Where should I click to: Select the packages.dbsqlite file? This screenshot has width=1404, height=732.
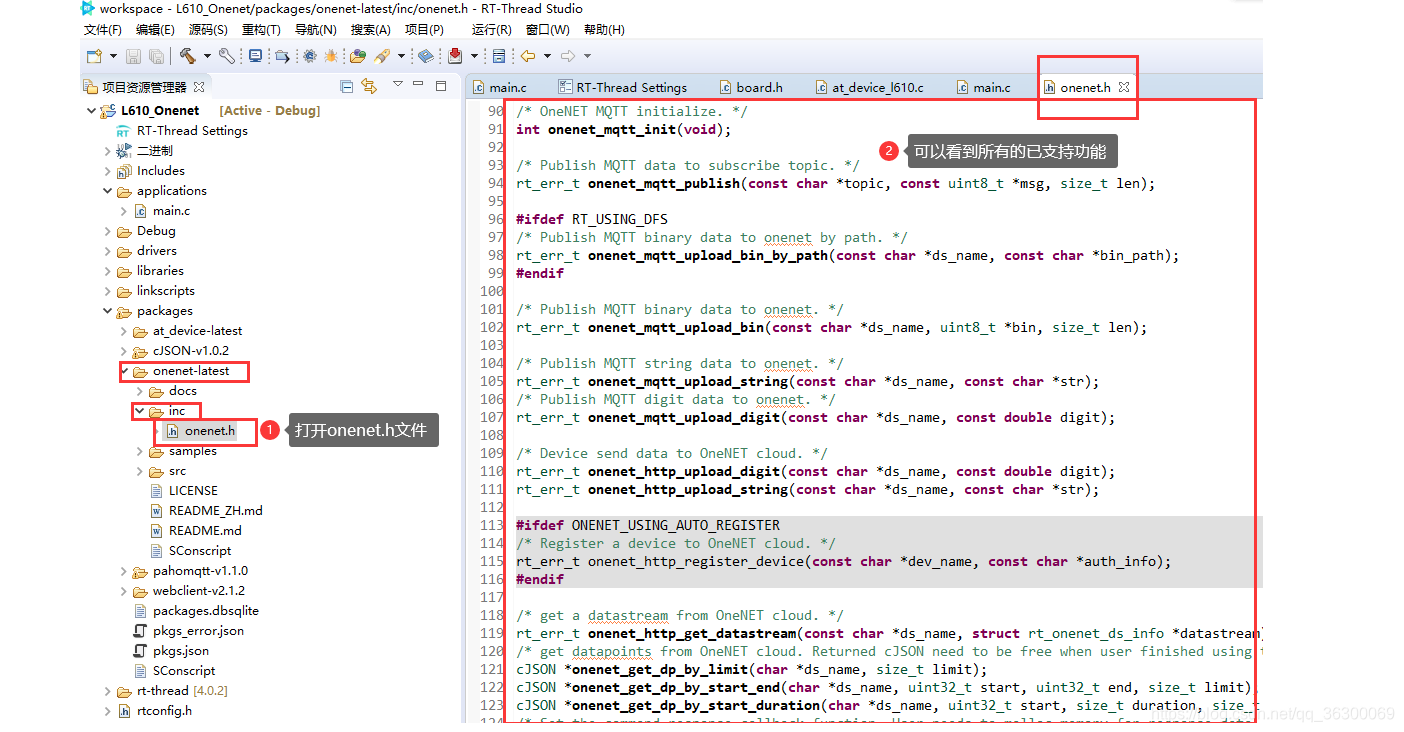point(196,611)
